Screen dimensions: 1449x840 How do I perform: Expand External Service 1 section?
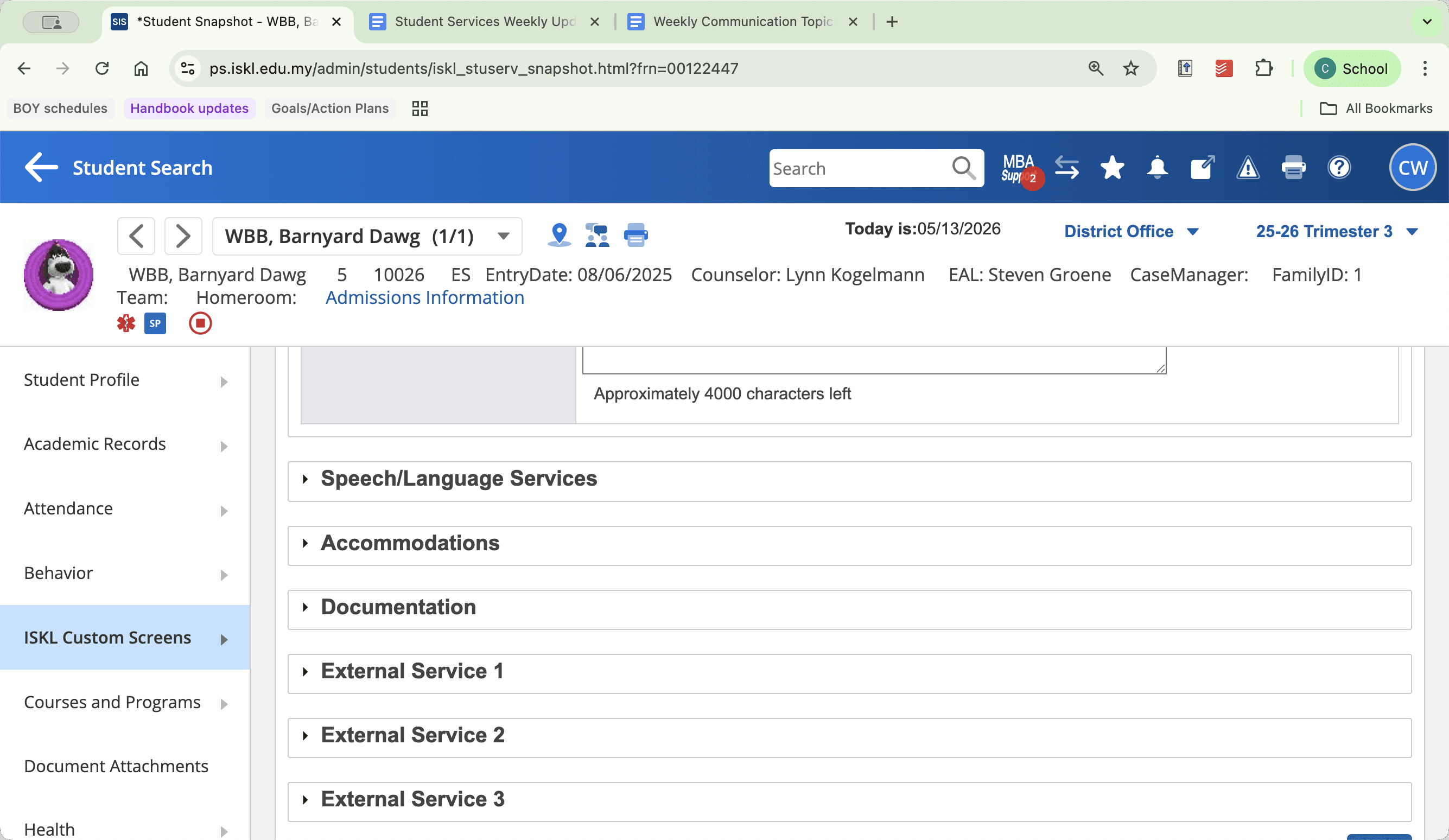[849, 673]
